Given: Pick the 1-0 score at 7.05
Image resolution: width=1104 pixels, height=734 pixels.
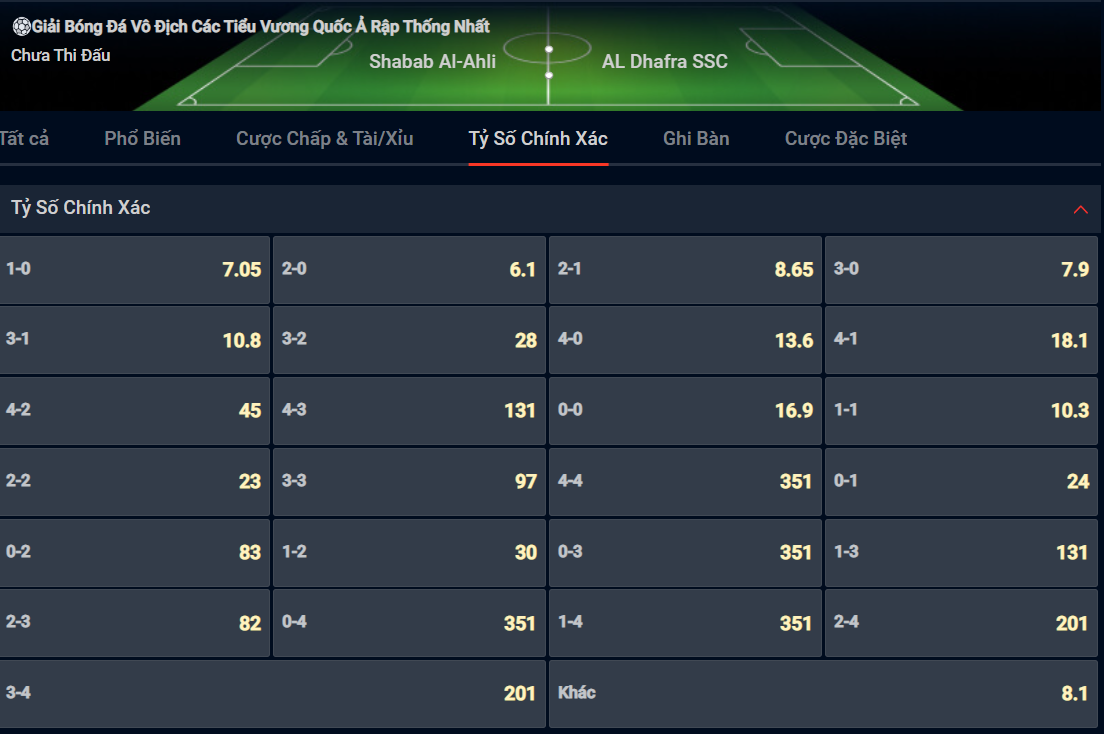Looking at the screenshot, I should click(x=134, y=270).
